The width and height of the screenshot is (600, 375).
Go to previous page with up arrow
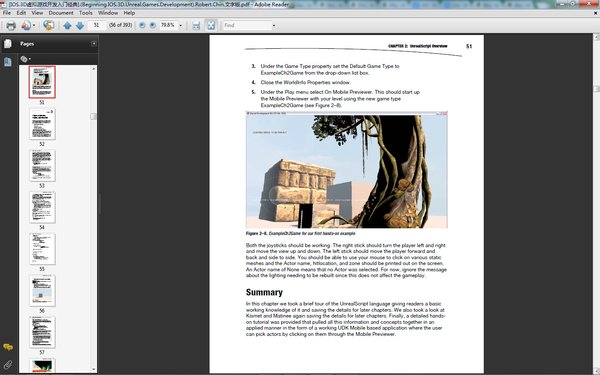click(67, 26)
